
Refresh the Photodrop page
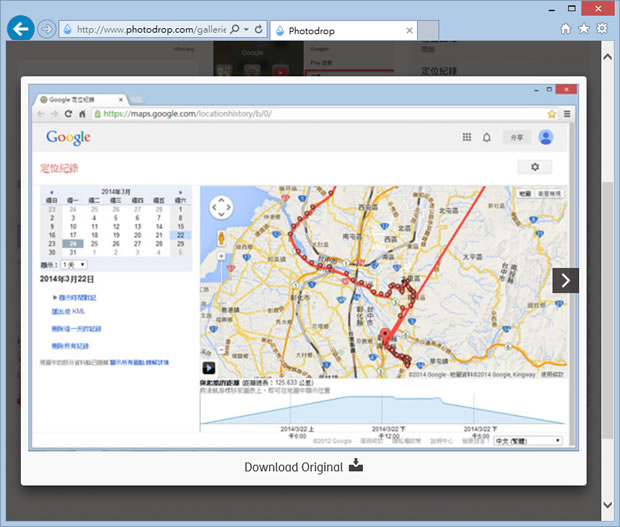[259, 29]
